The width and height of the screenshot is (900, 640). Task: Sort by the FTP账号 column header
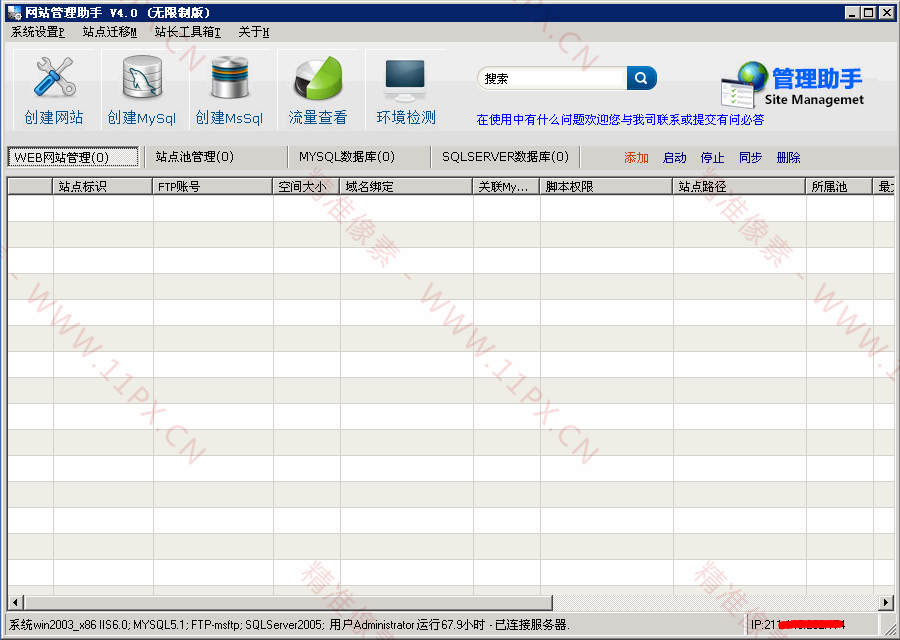(212, 187)
